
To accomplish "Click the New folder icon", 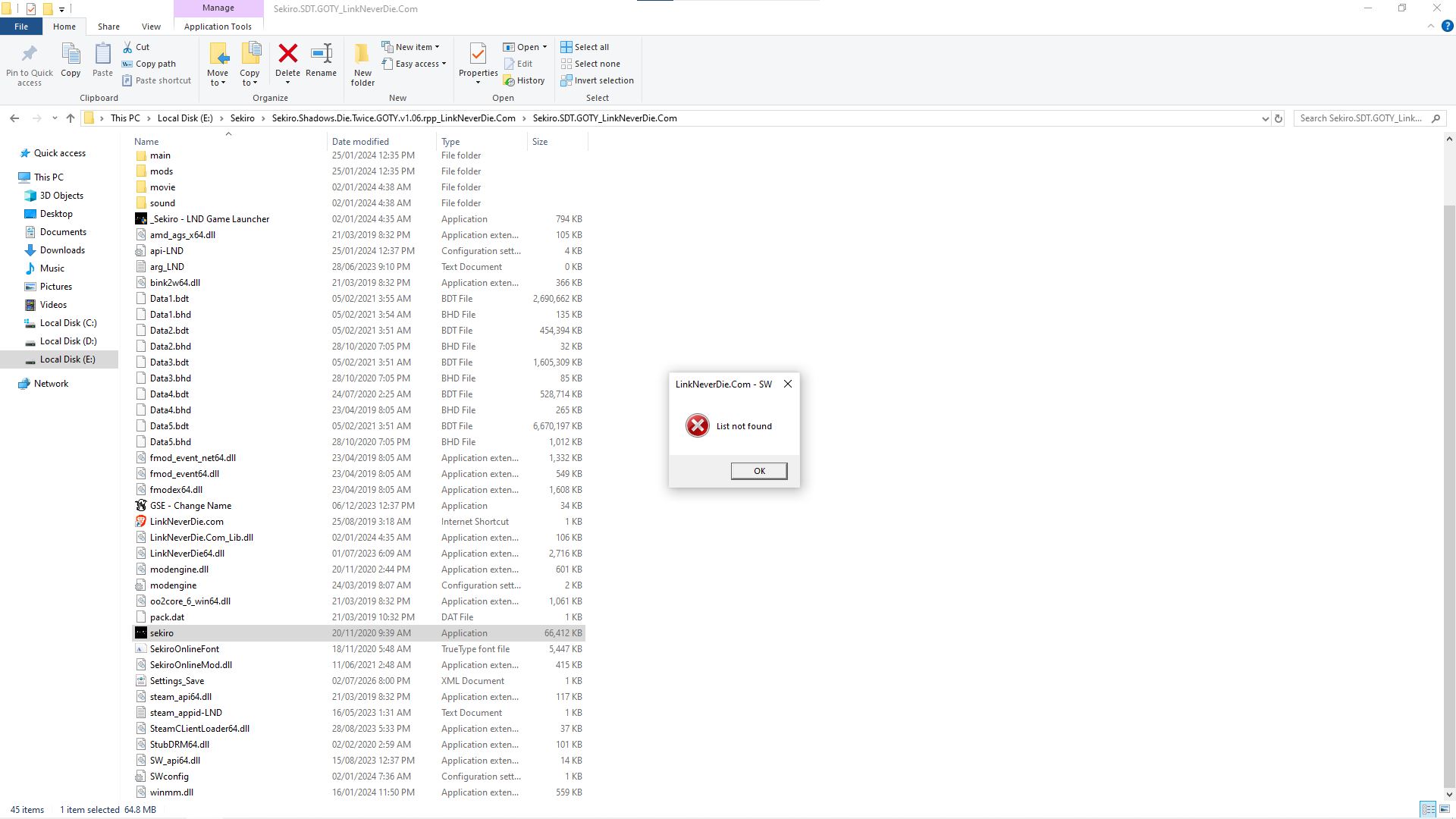I will coord(362,53).
